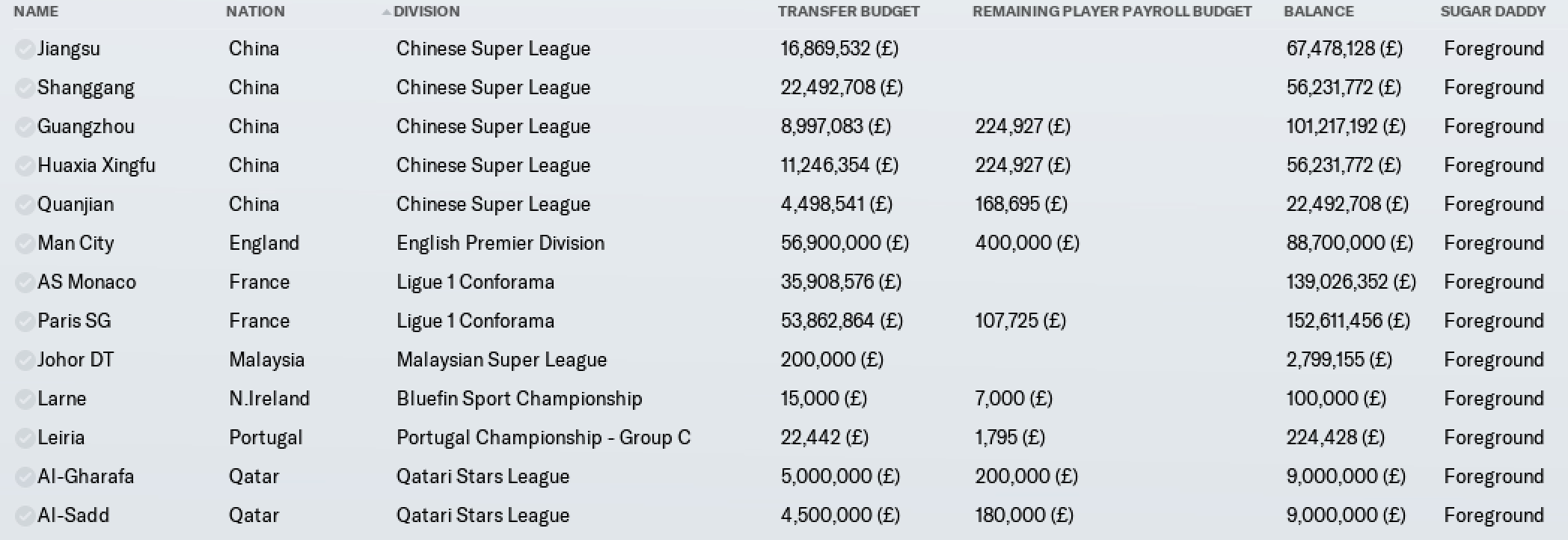Sort by the Division column header
Screen dimensions: 1568x540
tap(426, 11)
